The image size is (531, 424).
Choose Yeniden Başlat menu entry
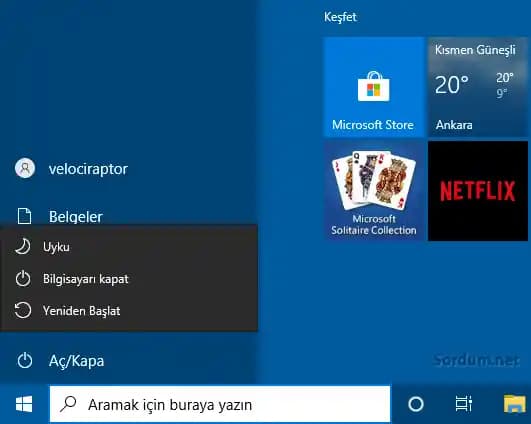(129, 311)
